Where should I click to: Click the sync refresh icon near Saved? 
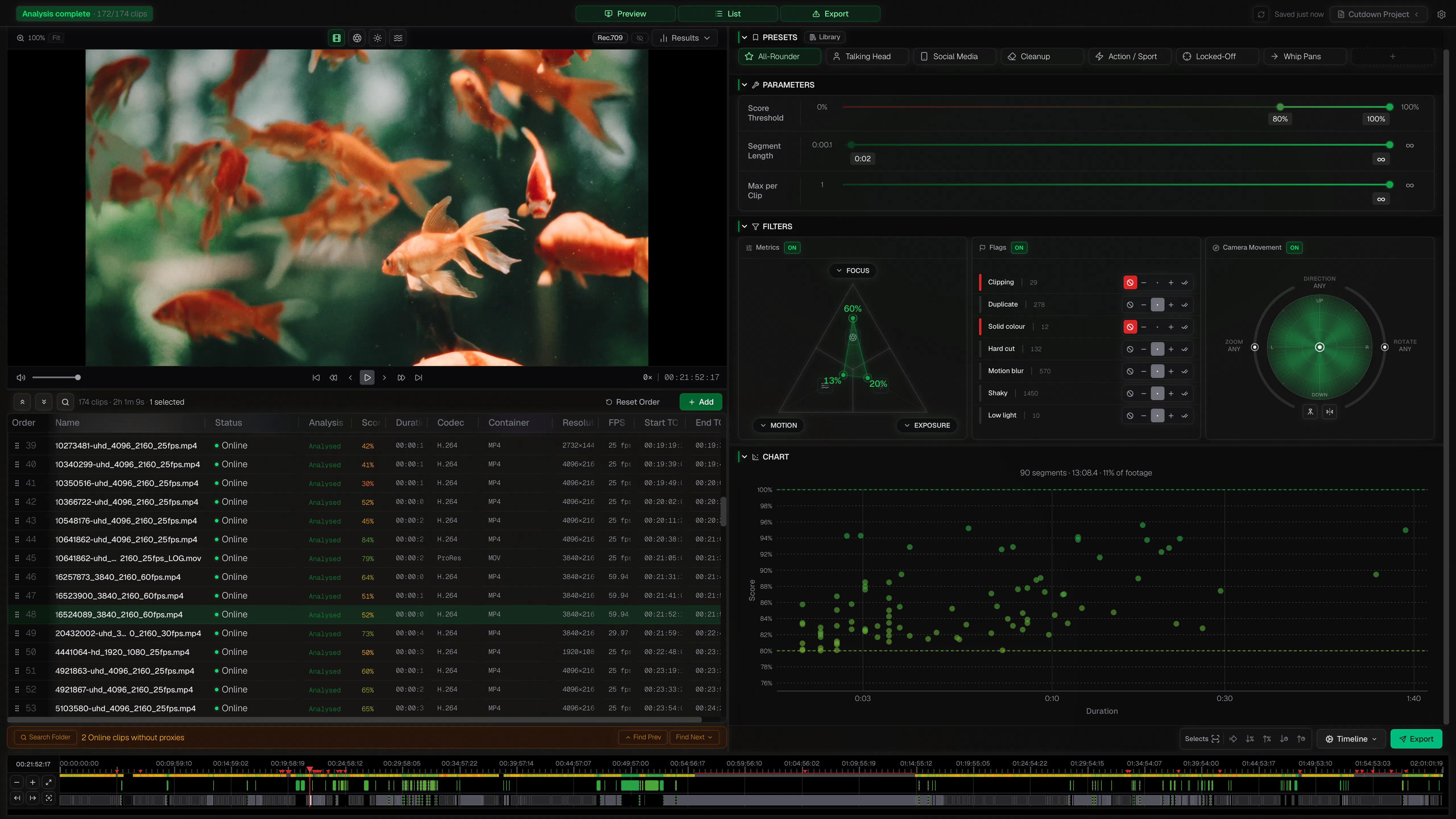click(1261, 14)
